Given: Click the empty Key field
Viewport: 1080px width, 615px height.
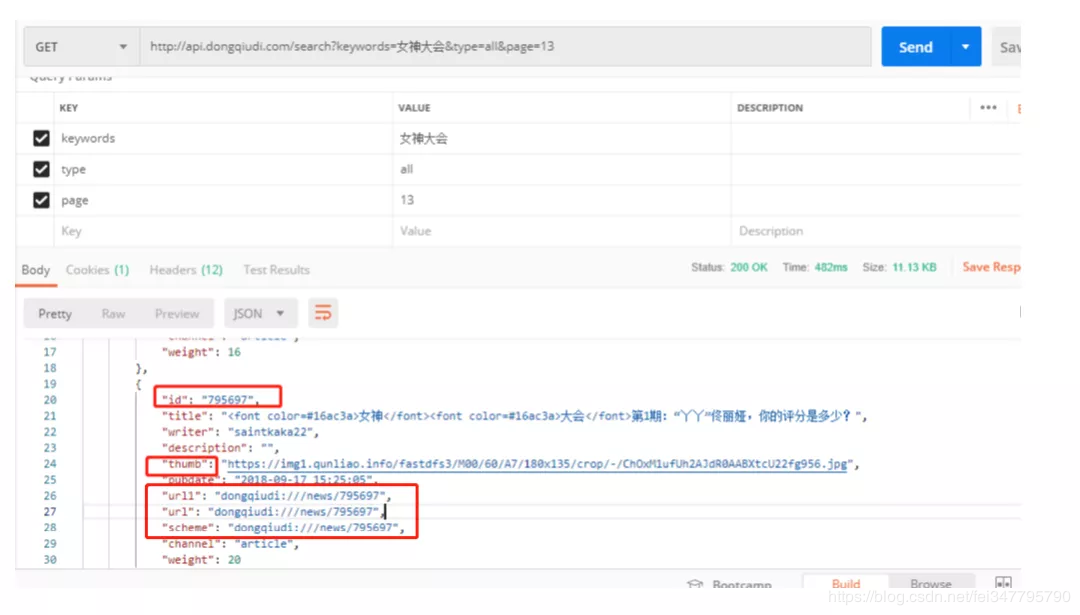Looking at the screenshot, I should (223, 231).
